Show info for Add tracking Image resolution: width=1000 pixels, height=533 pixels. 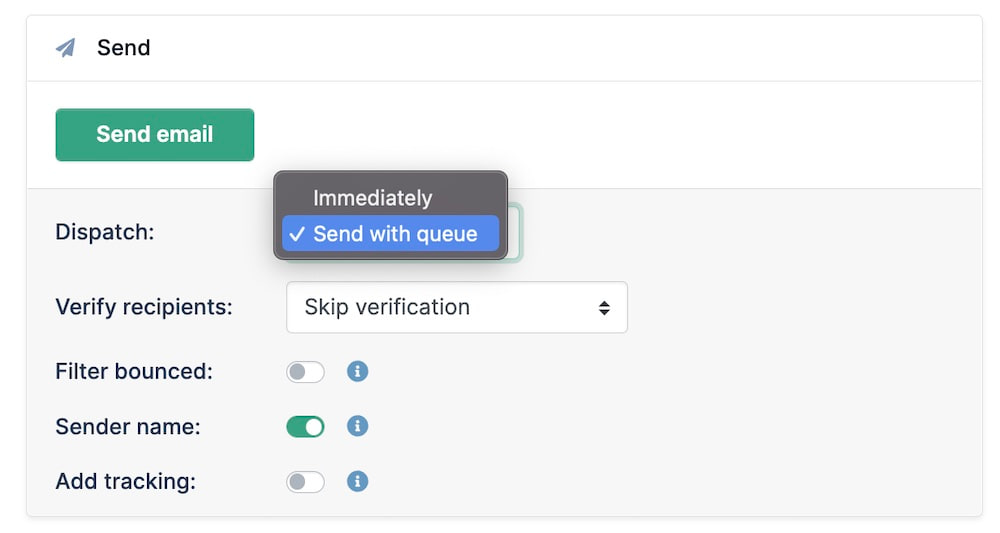(x=357, y=482)
